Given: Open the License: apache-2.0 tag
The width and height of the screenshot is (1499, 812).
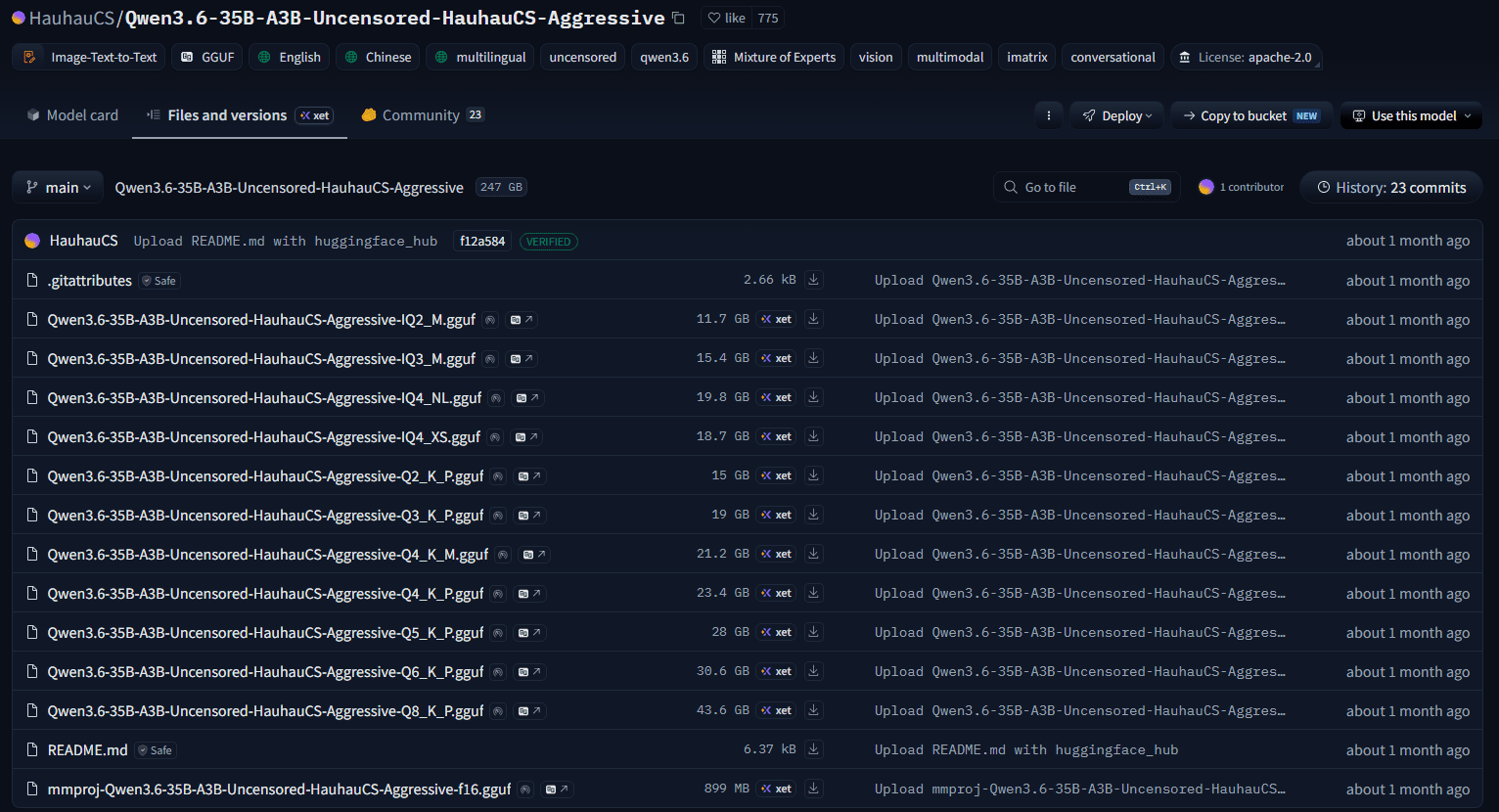Looking at the screenshot, I should click(1247, 57).
